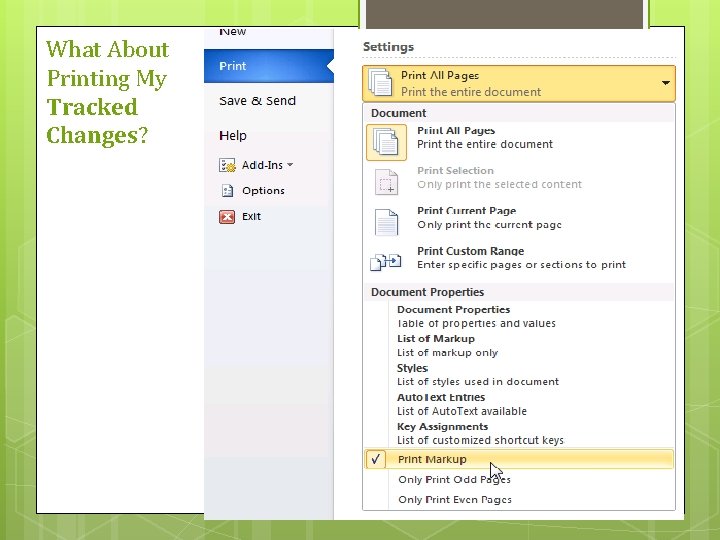Click the red Exit X icon
The width and height of the screenshot is (720, 540).
[227, 217]
